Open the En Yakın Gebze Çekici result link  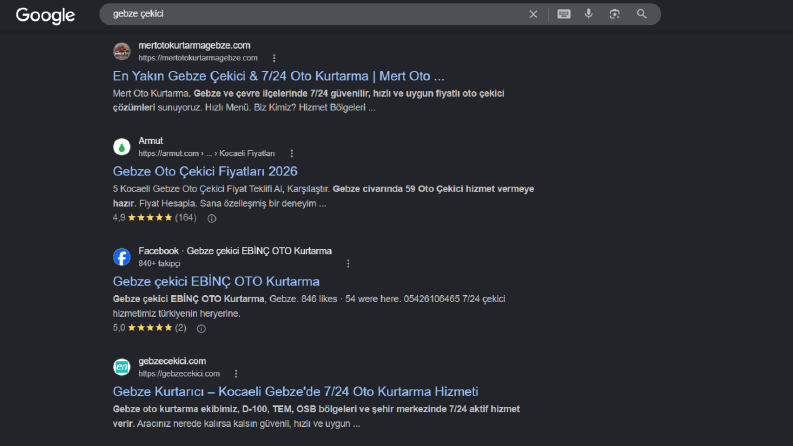pos(278,76)
